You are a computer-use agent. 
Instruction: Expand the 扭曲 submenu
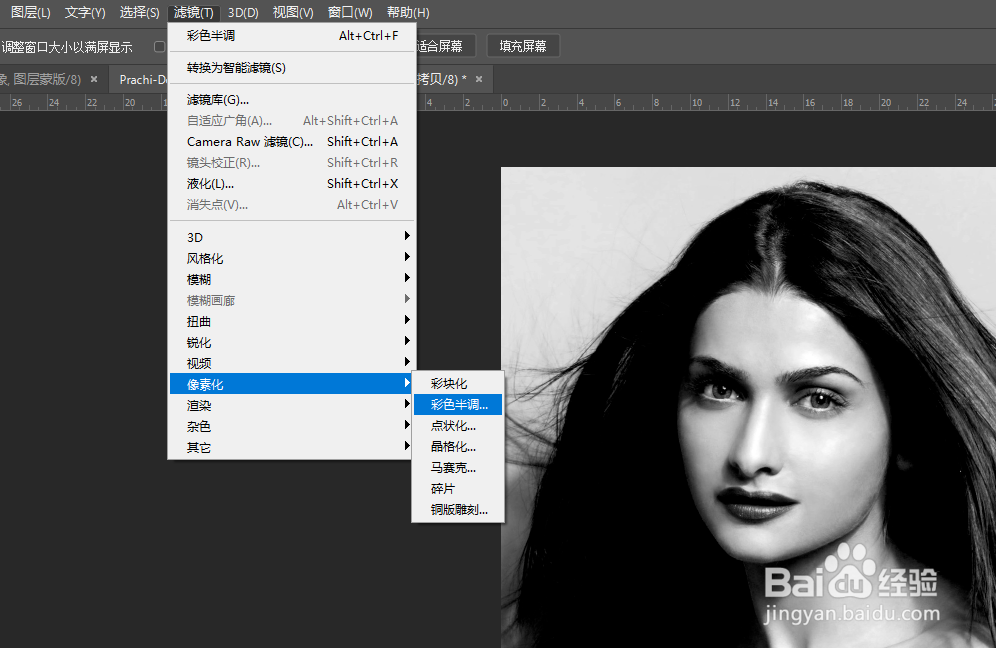(x=292, y=321)
